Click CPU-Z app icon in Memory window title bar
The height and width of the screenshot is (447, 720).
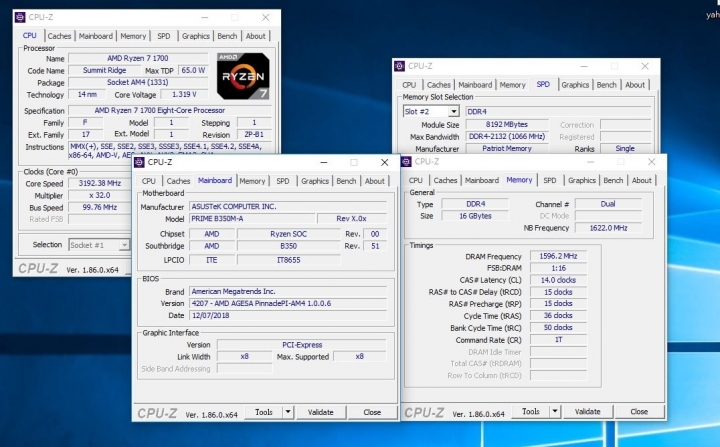click(406, 162)
